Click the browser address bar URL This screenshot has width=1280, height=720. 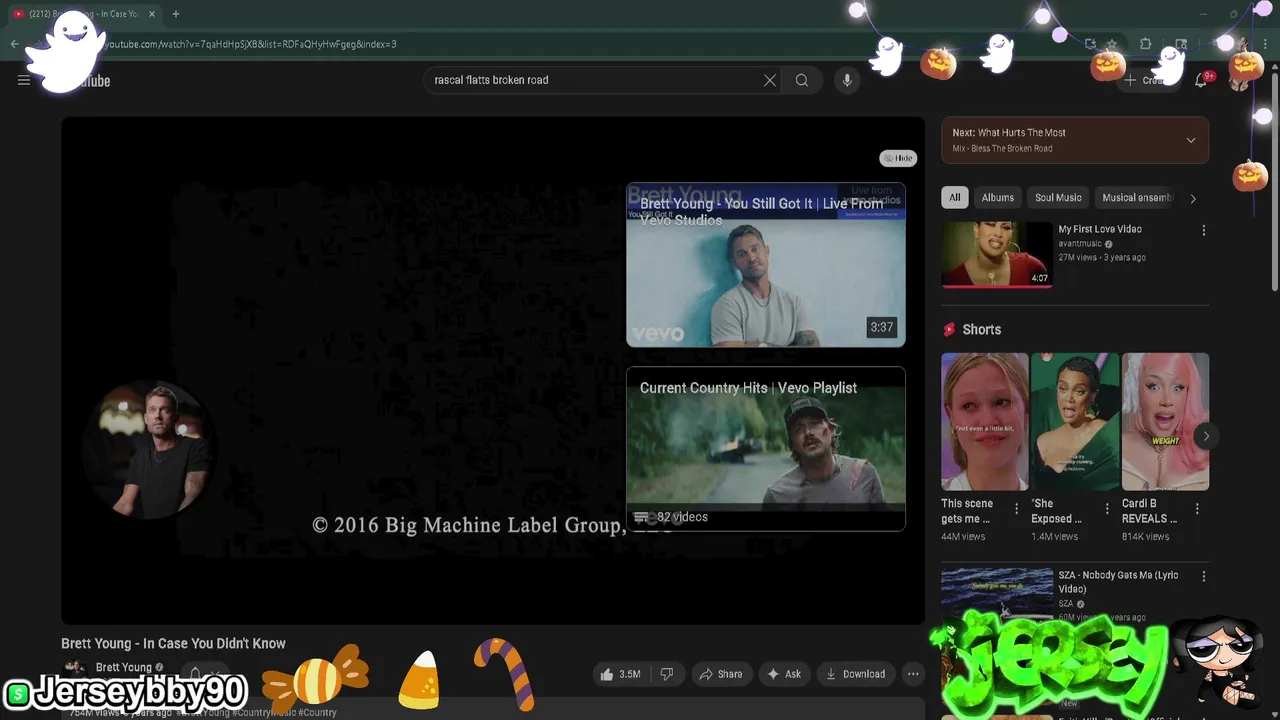(252, 44)
